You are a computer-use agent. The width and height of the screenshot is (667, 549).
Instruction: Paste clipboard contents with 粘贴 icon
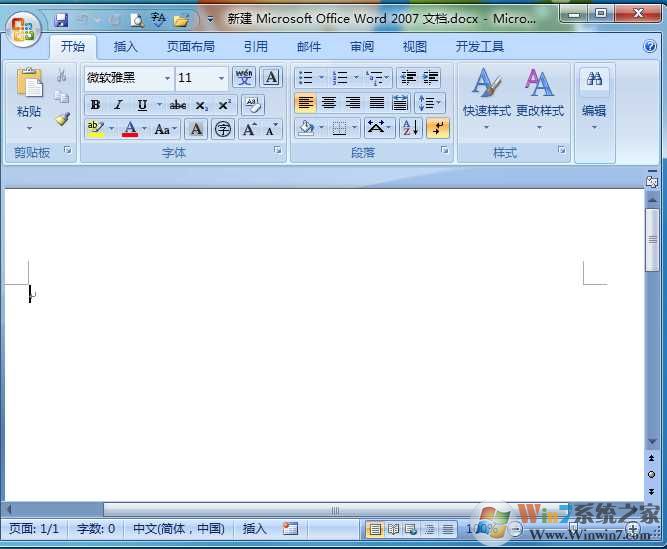click(29, 82)
